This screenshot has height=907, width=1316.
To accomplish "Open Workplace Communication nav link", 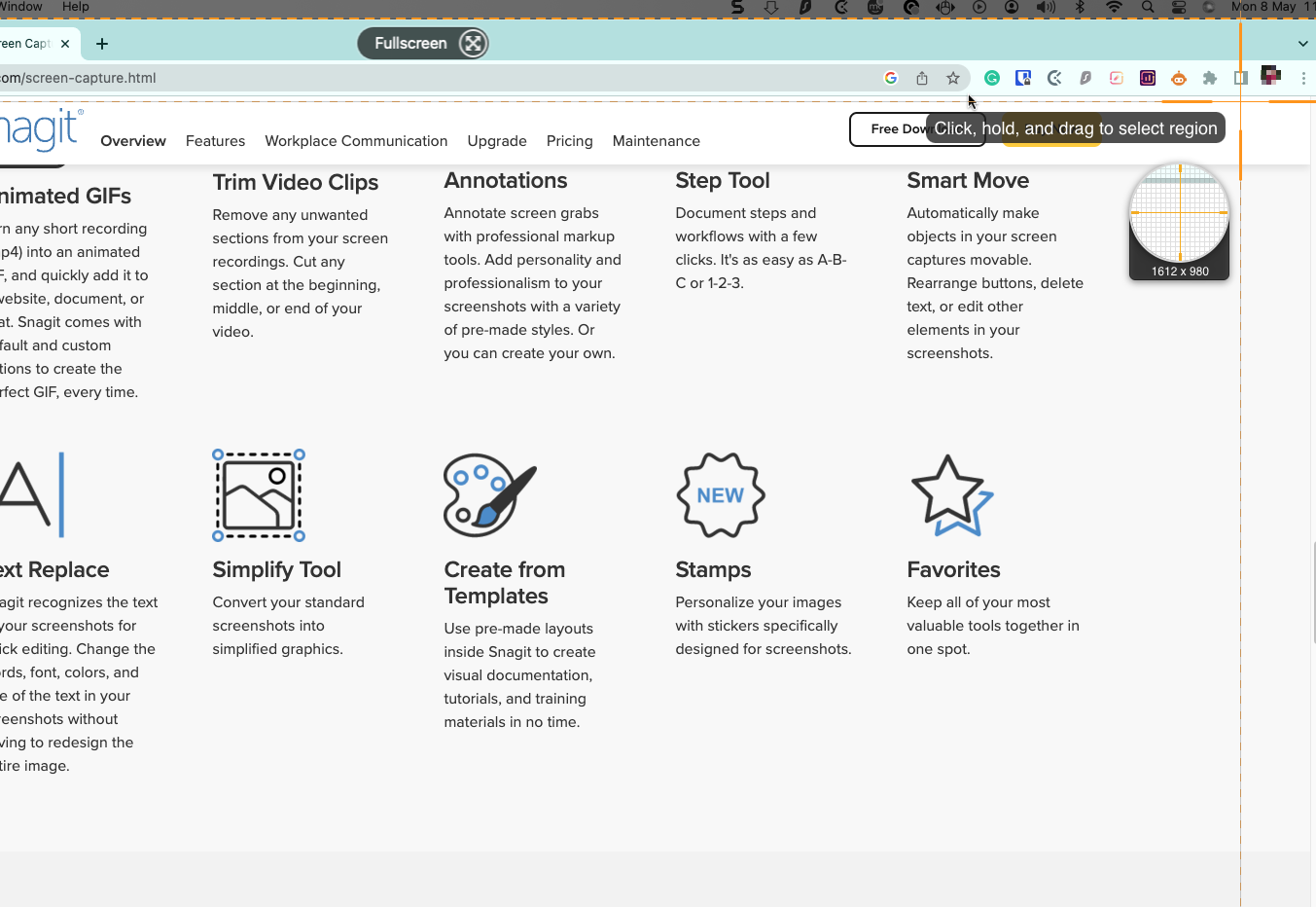I will click(x=356, y=141).
